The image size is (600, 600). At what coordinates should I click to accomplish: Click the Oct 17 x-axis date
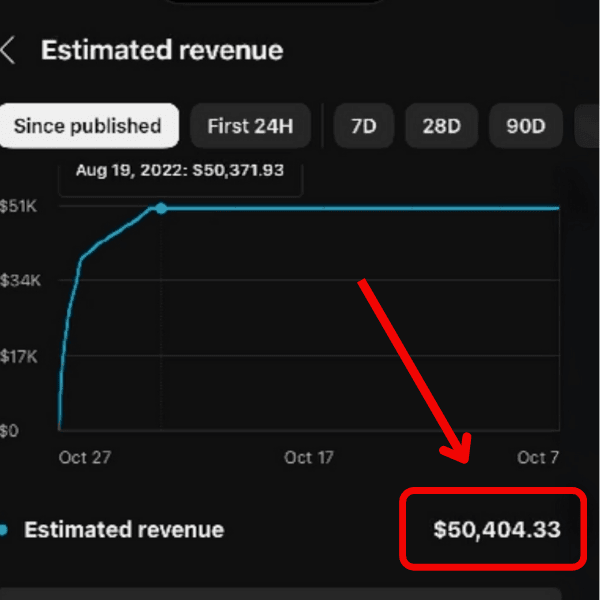[x=309, y=457]
